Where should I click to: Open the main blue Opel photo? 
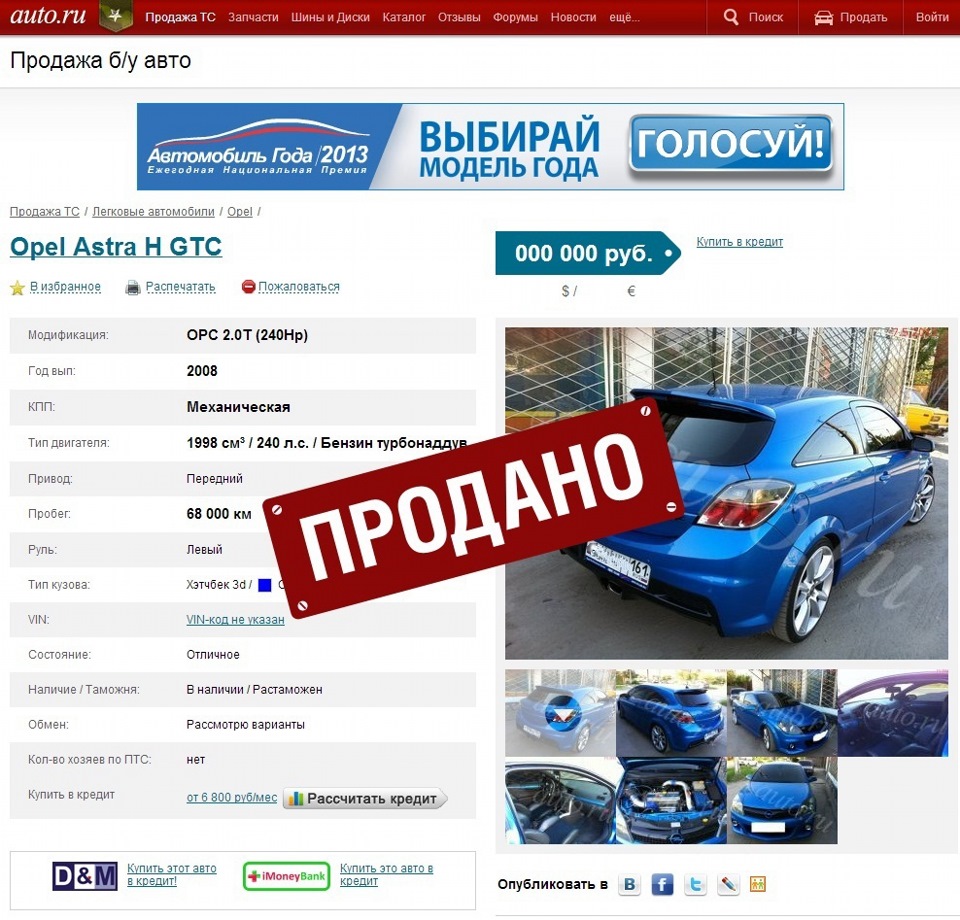(x=726, y=493)
